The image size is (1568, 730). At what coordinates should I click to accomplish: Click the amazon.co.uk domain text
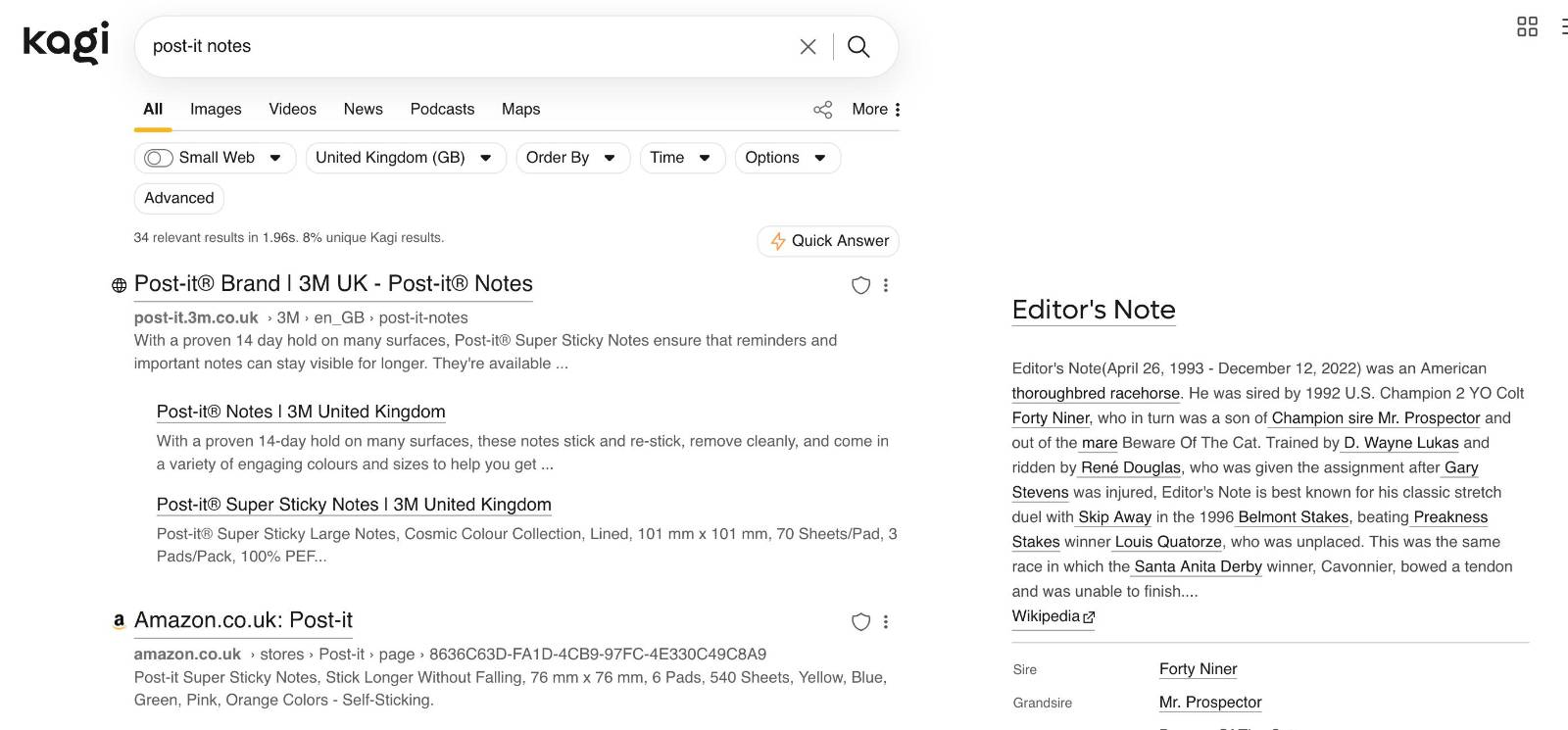click(x=187, y=654)
